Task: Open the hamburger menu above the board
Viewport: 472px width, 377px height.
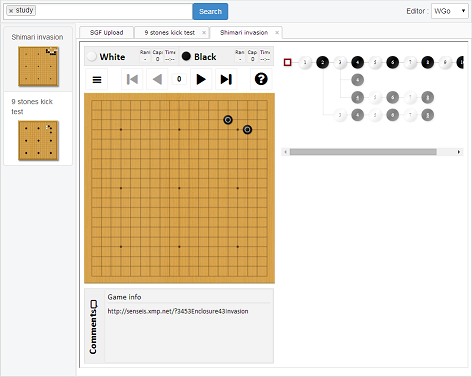Action: (x=97, y=80)
